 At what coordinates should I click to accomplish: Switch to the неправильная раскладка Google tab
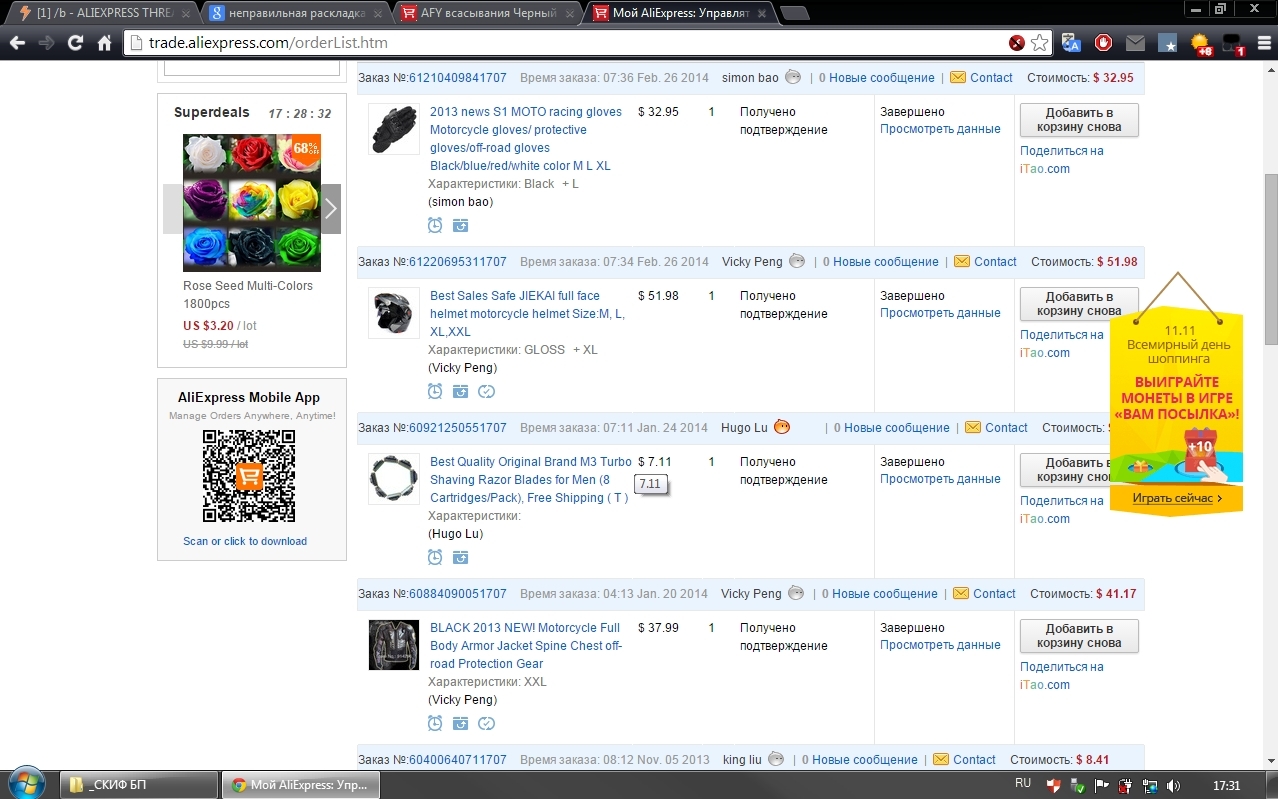[x=295, y=13]
